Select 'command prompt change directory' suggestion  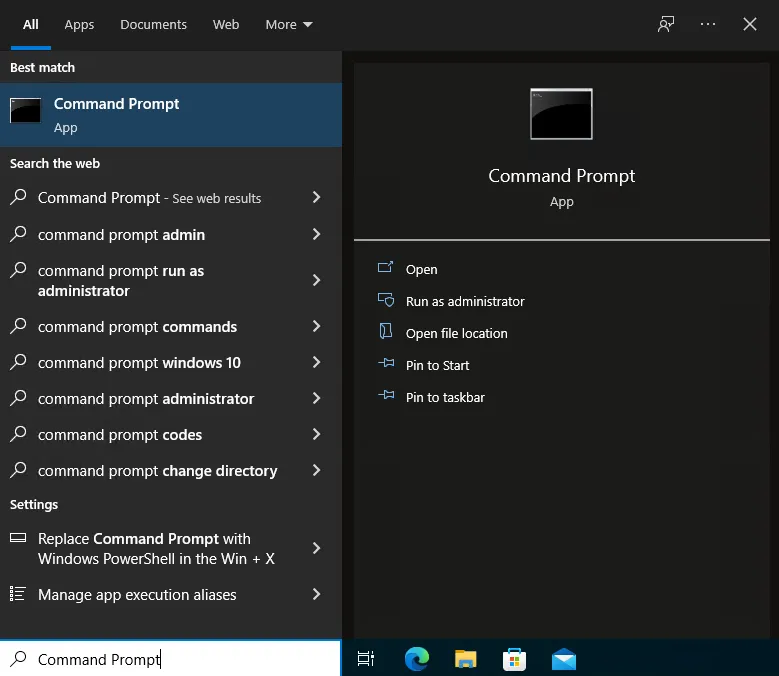171,470
